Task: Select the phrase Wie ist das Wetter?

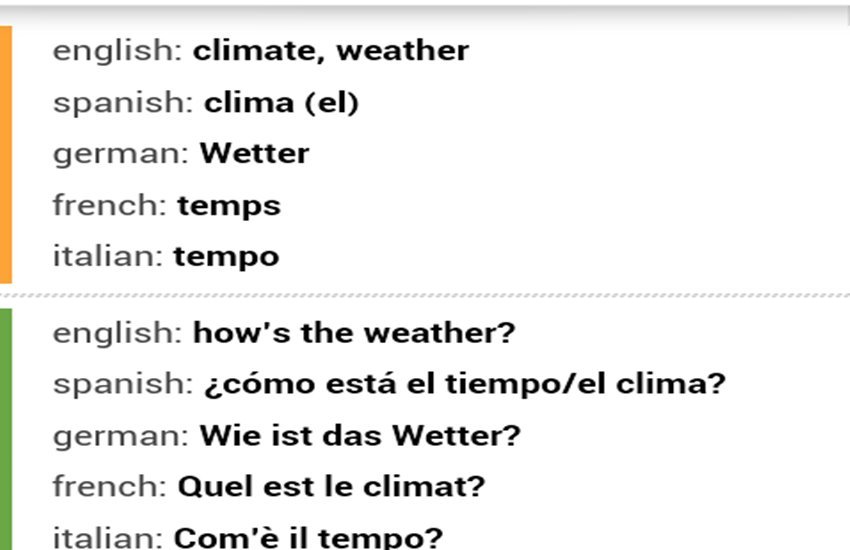Action: pyautogui.click(x=360, y=436)
